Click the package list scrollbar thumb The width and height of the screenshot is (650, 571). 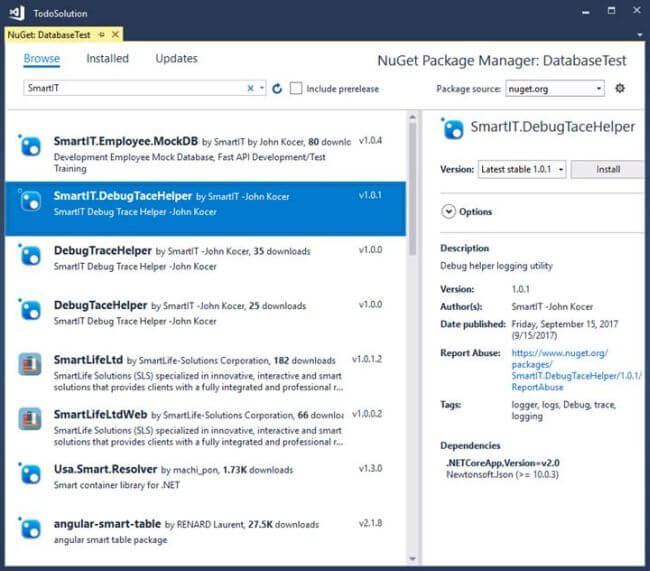[412, 189]
